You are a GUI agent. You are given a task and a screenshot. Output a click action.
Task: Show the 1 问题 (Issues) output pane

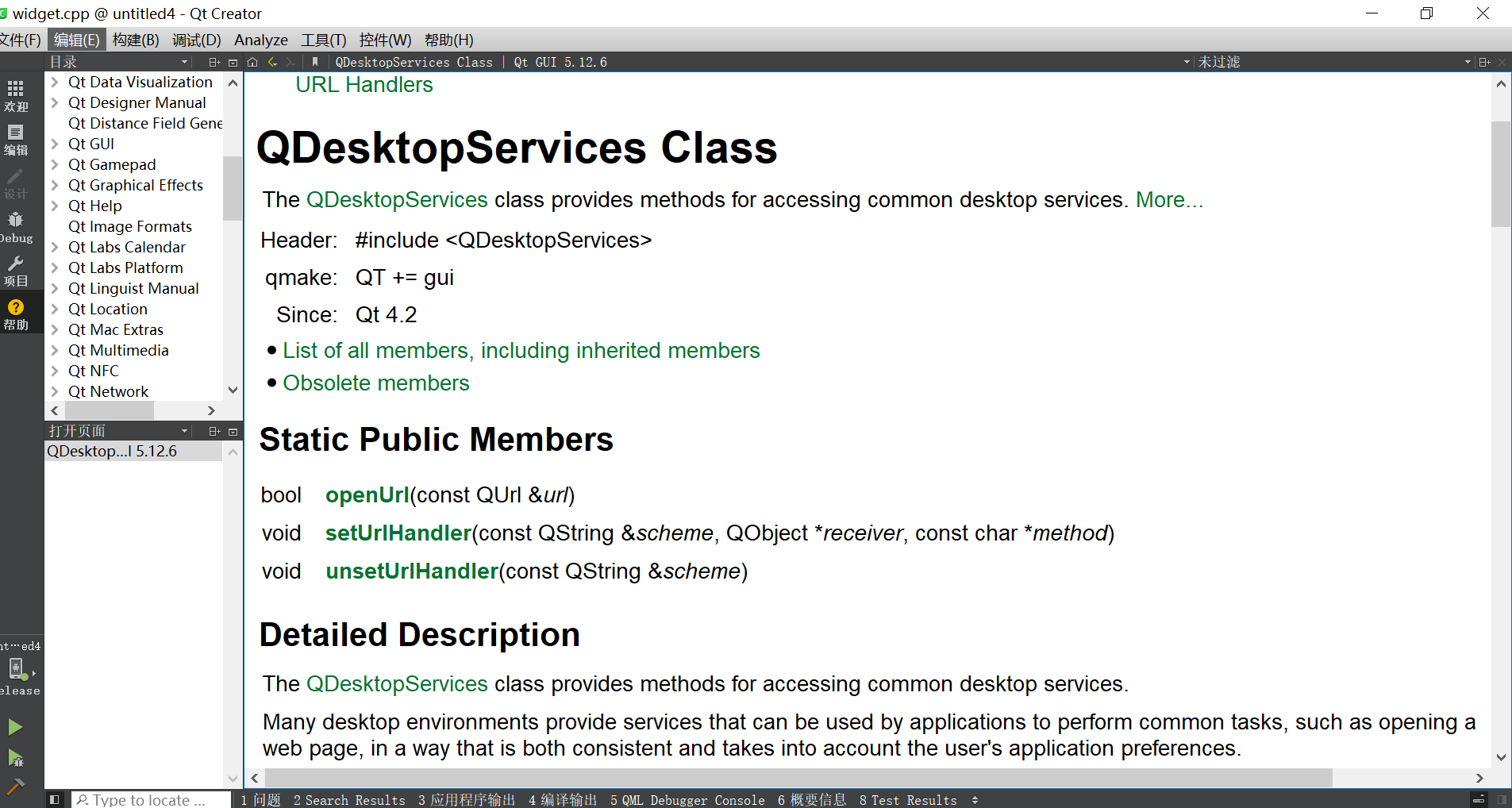(260, 800)
